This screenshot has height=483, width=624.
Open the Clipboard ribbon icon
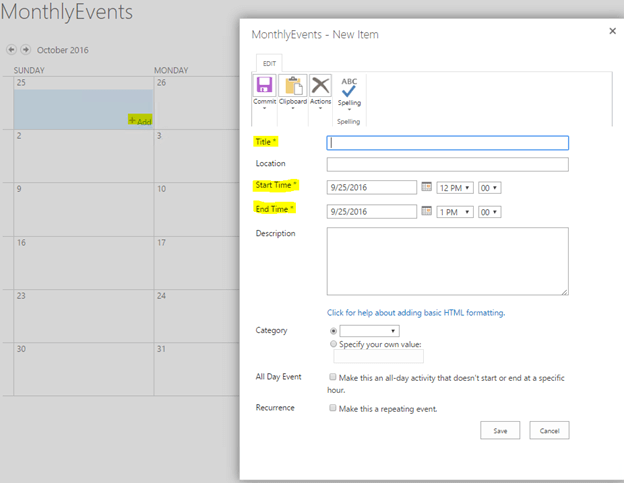[293, 85]
